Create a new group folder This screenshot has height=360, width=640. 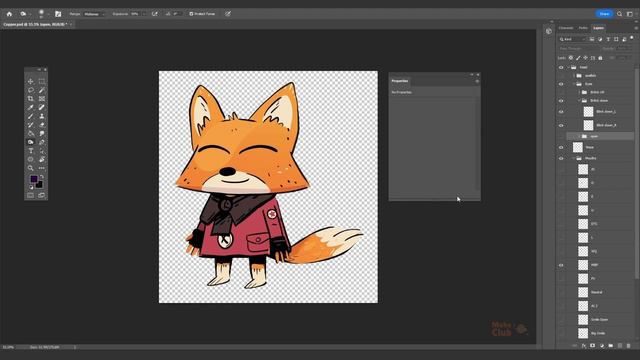(611, 346)
